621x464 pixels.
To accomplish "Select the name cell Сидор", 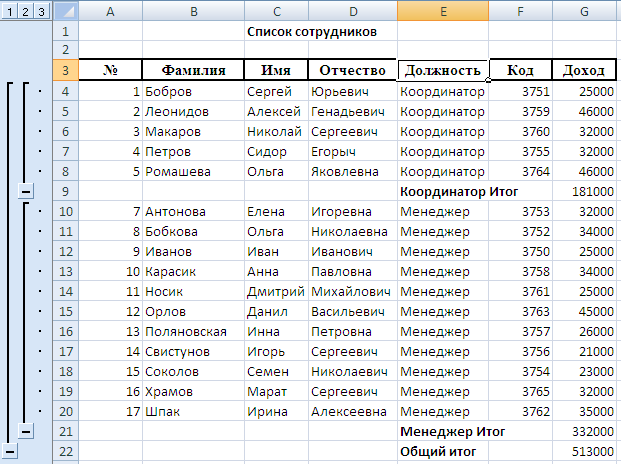I will click(276, 152).
